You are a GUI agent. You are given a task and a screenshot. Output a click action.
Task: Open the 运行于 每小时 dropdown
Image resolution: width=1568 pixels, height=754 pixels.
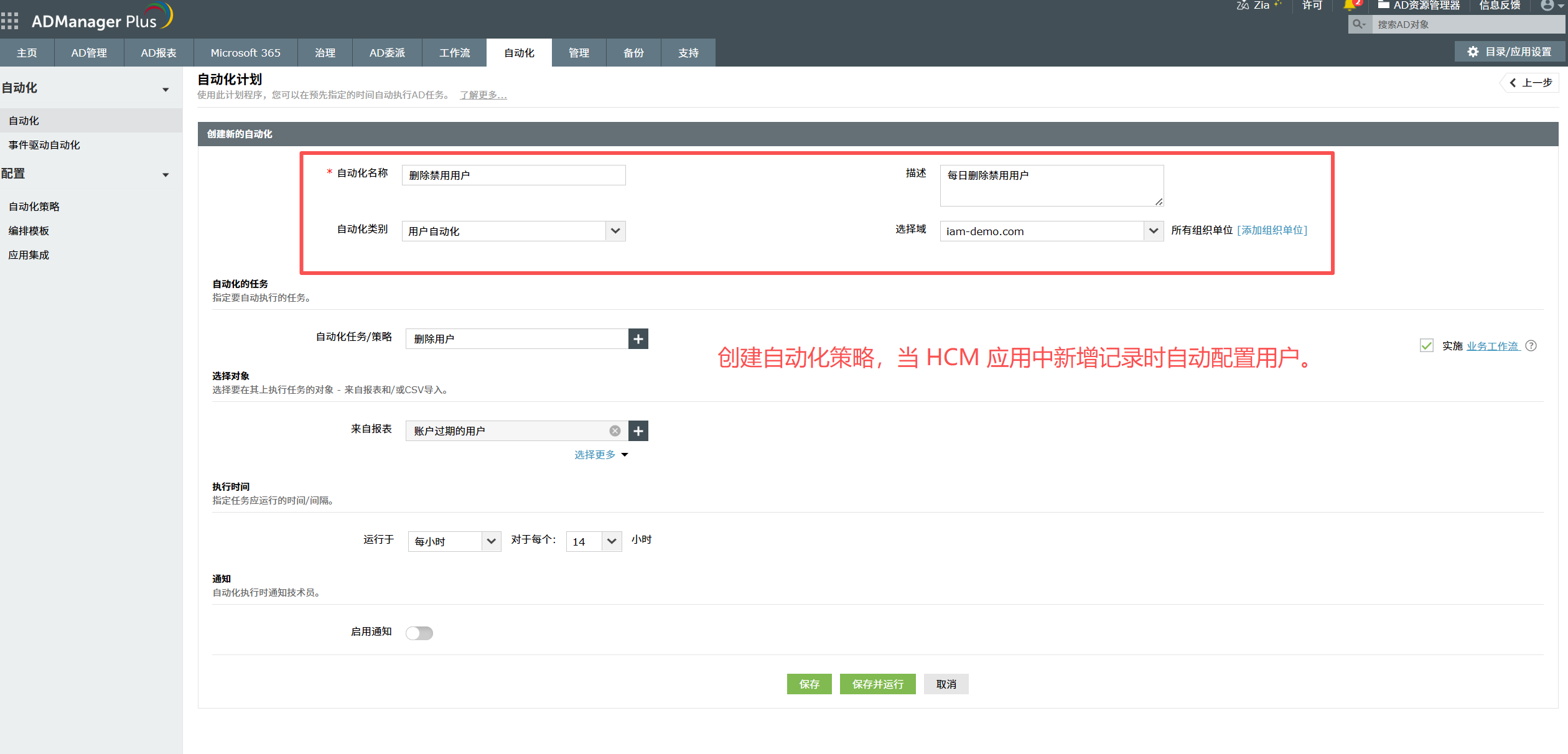click(x=491, y=541)
